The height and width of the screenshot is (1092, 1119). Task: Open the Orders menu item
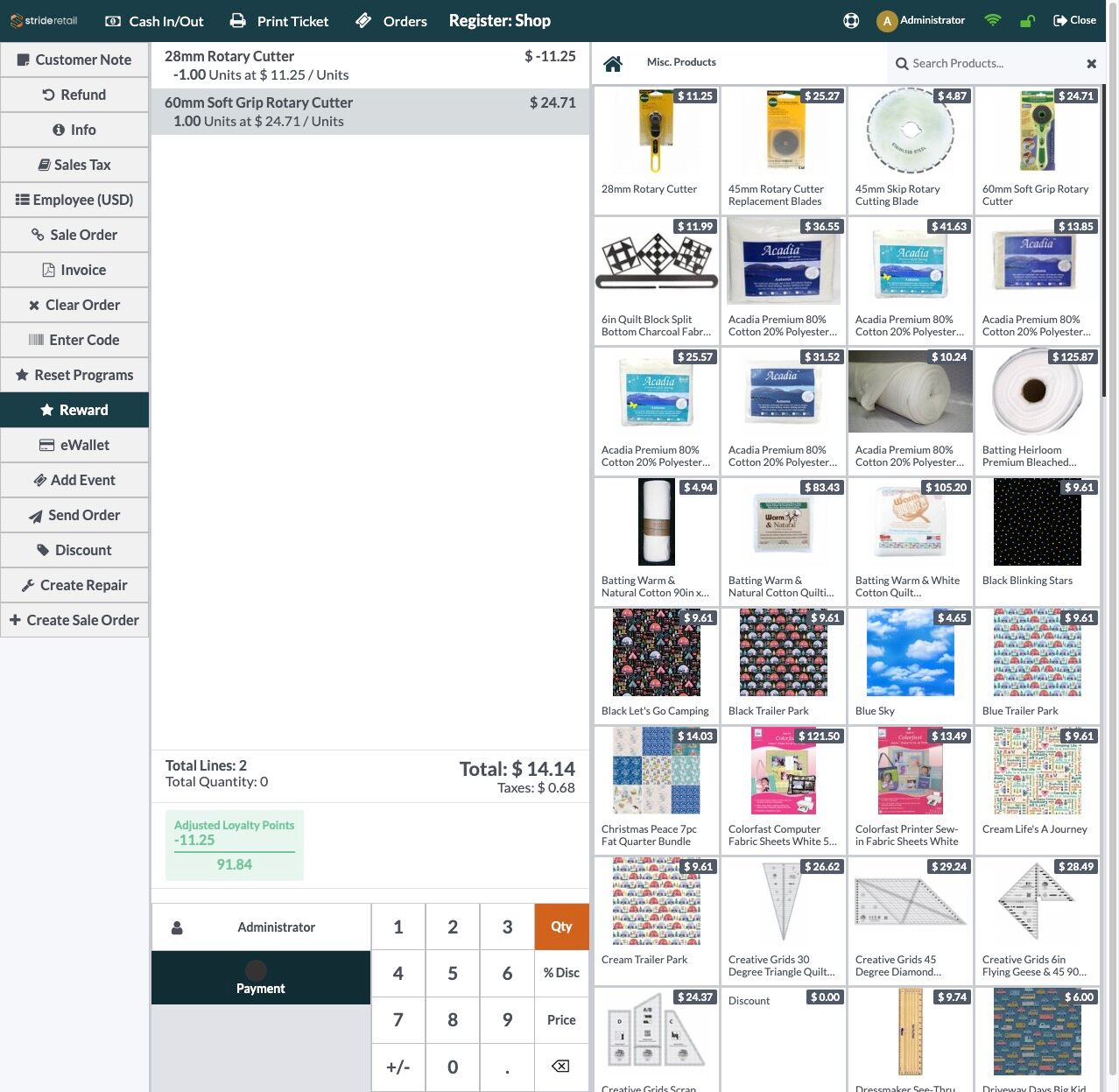point(391,21)
